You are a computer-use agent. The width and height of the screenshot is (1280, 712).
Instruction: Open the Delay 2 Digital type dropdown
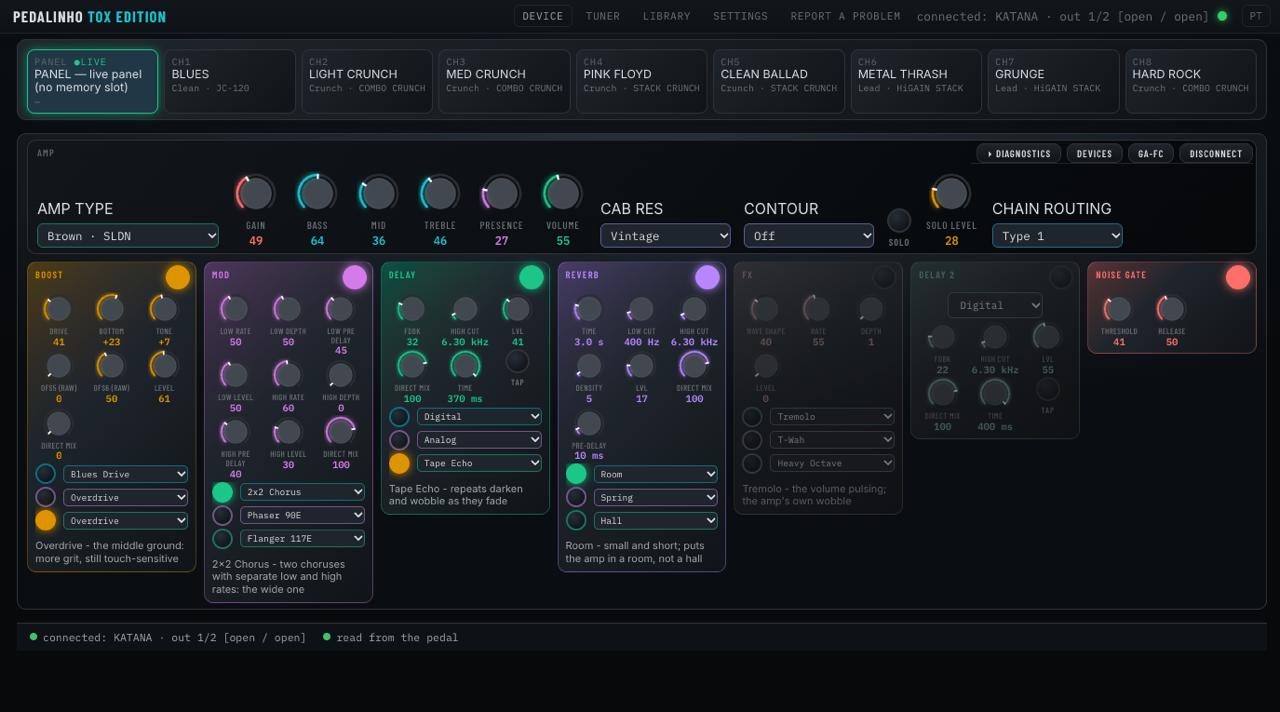click(x=995, y=305)
